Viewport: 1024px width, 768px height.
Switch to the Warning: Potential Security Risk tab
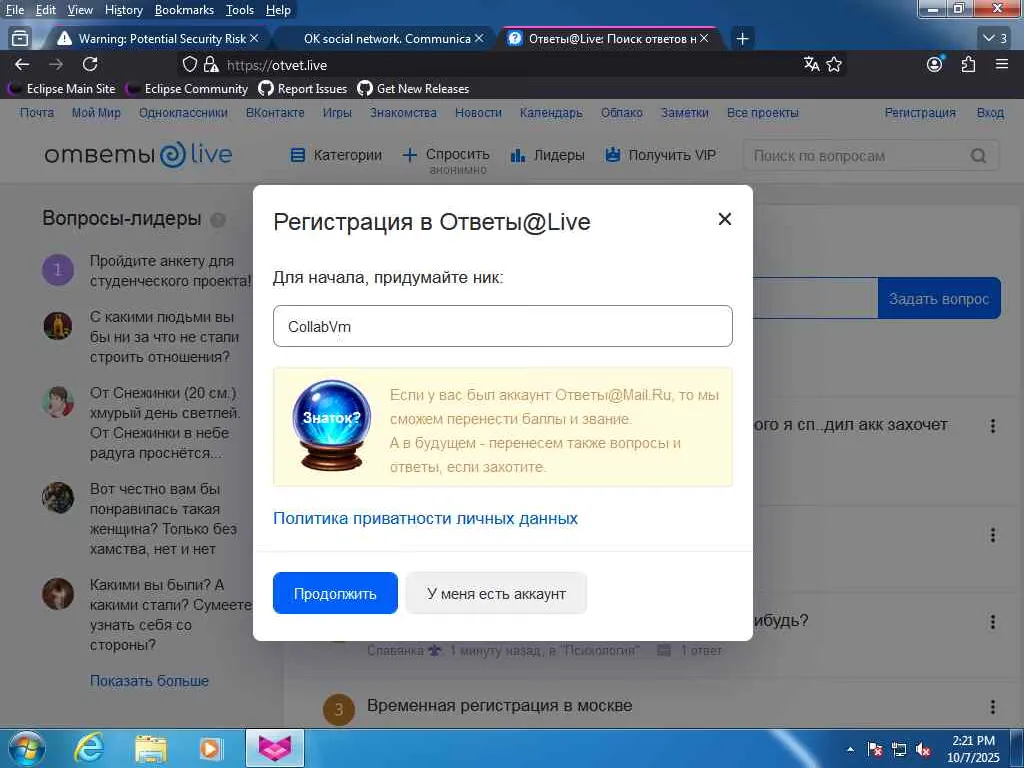pos(155,39)
